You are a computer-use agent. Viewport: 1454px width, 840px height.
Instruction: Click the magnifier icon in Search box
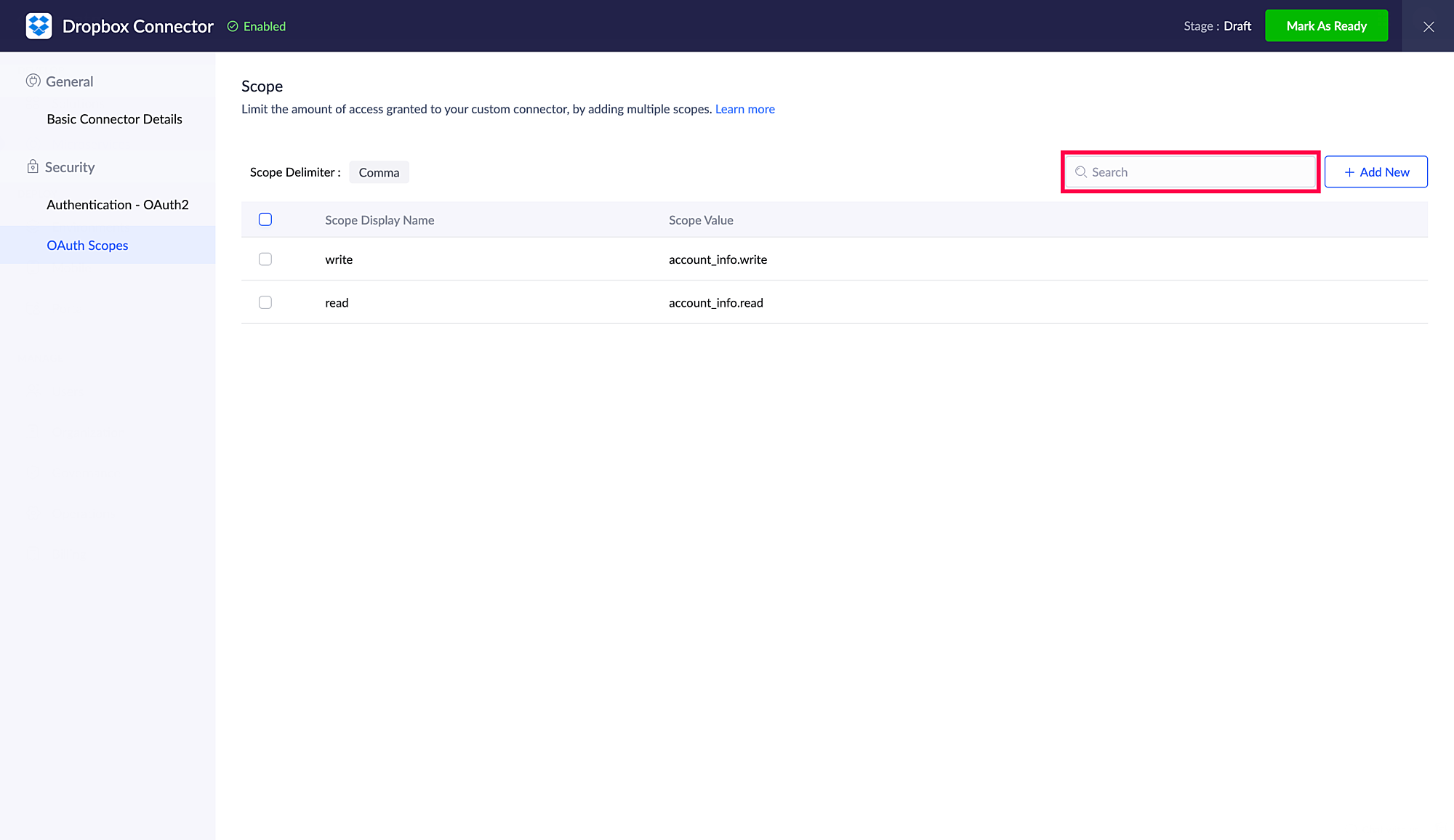[1081, 172]
